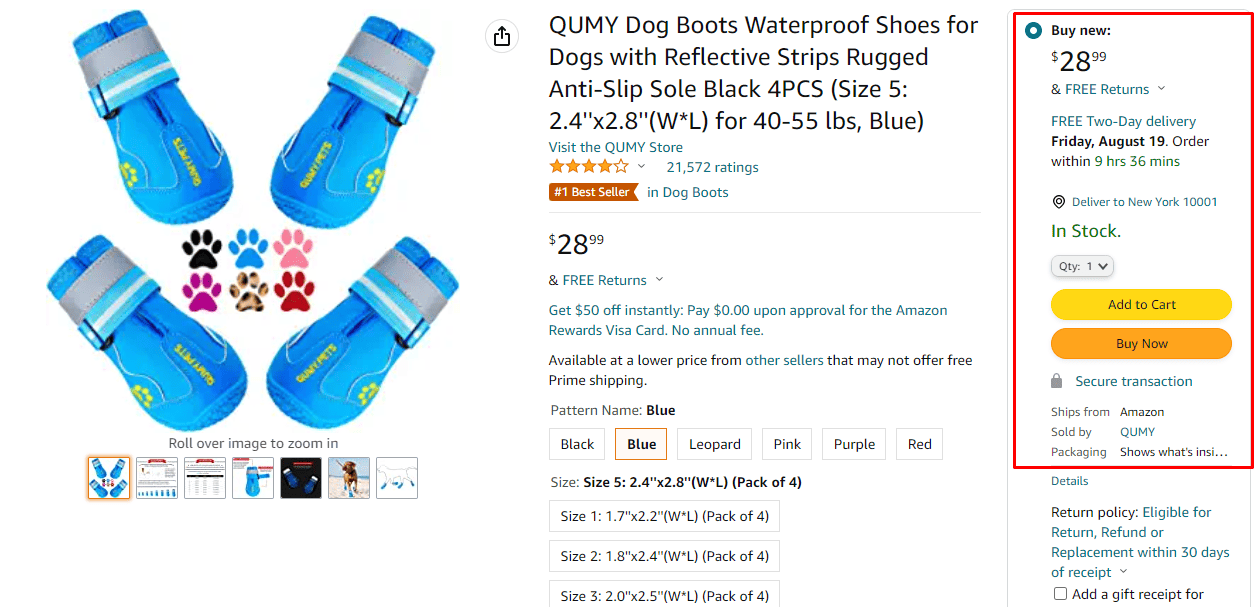This screenshot has width=1260, height=607.
Task: Check the Add a gift receipt box
Action: click(1060, 594)
